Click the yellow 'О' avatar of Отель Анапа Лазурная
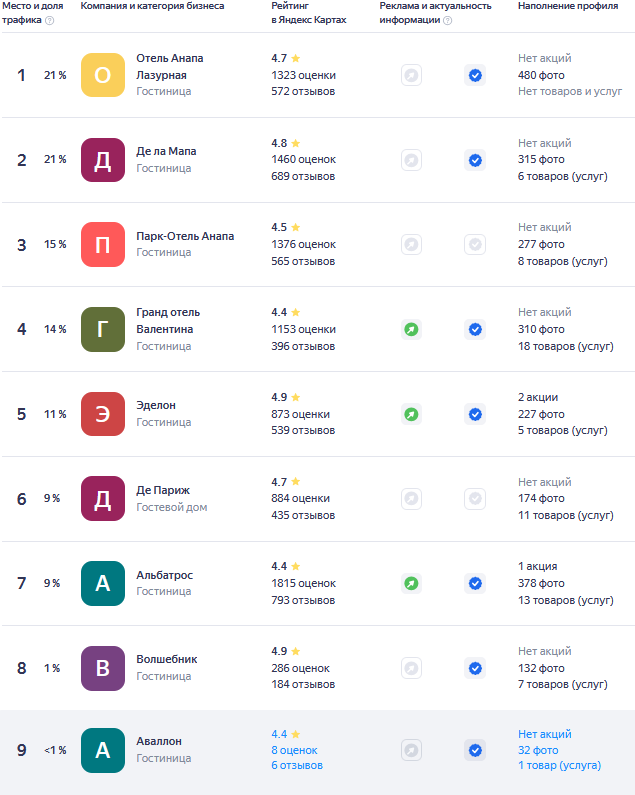635x795 pixels. [103, 75]
